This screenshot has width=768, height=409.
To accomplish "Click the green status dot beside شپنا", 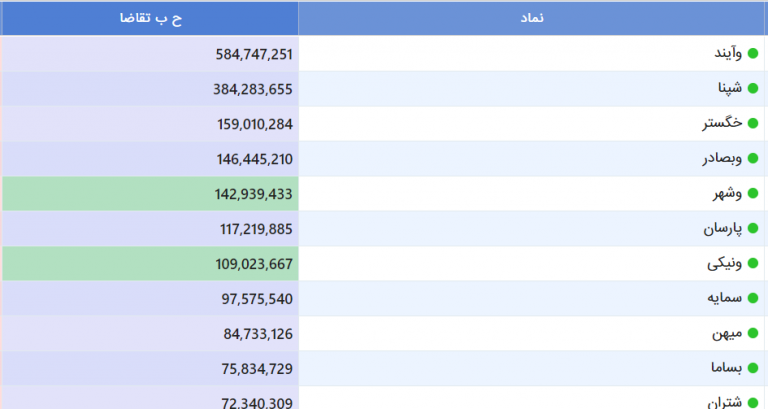I will [753, 88].
